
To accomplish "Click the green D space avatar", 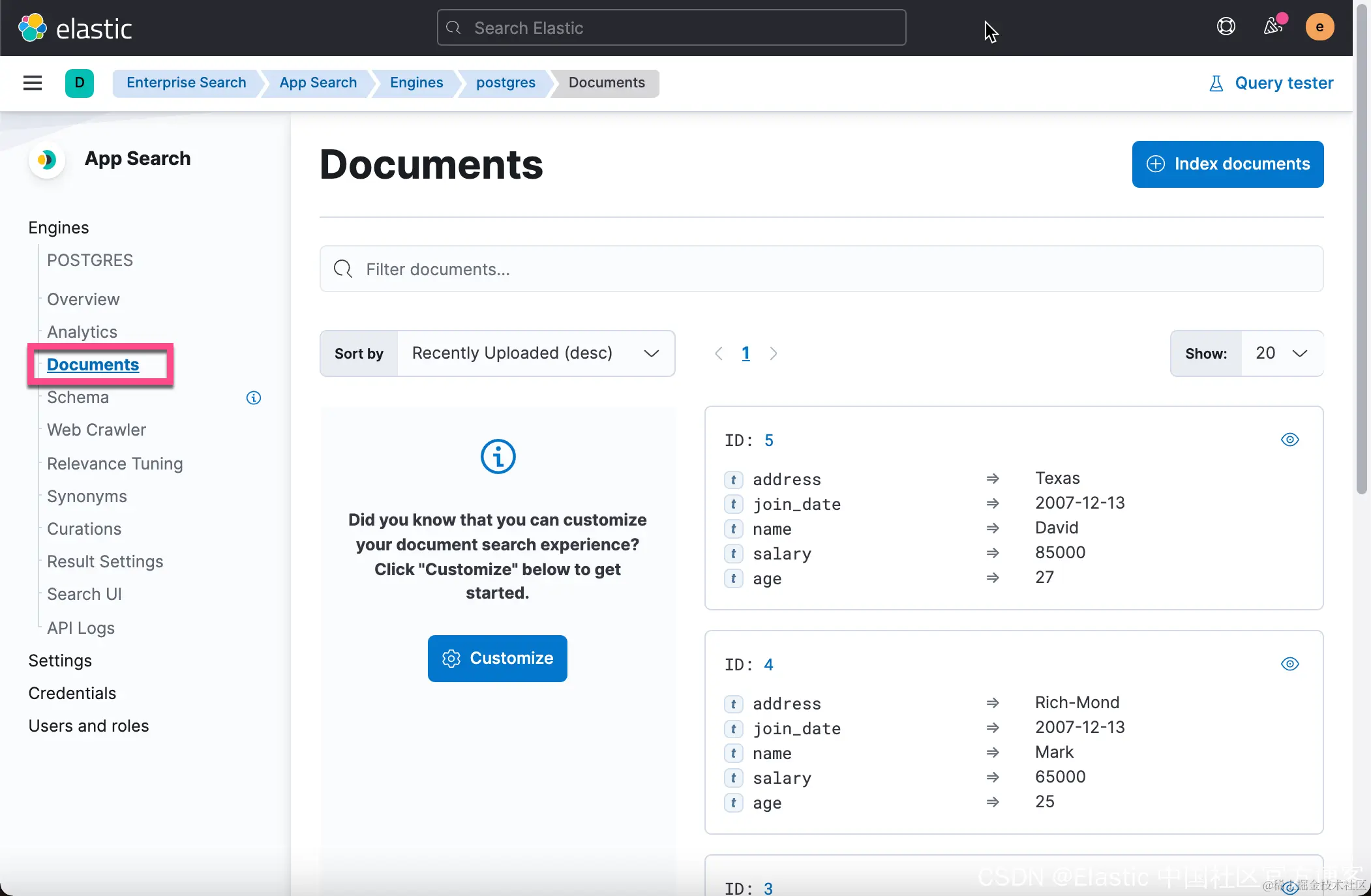I will click(79, 83).
